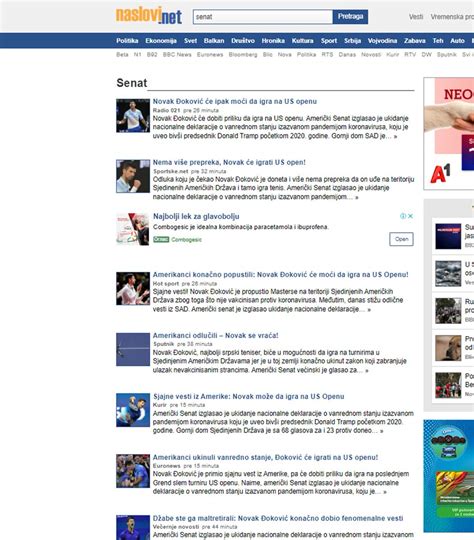Open the Vojvodina menu category
The height and width of the screenshot is (540, 474).
tap(382, 41)
